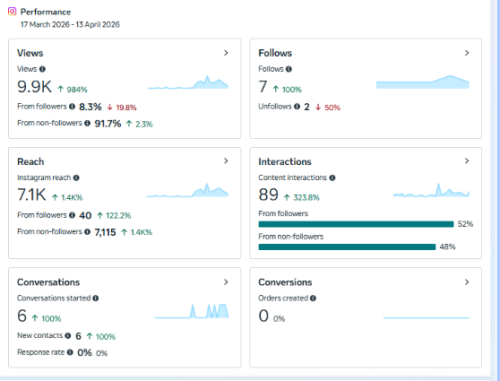Expand the Views card with its chevron
Viewport: 500px width, 381px height.
(226, 53)
